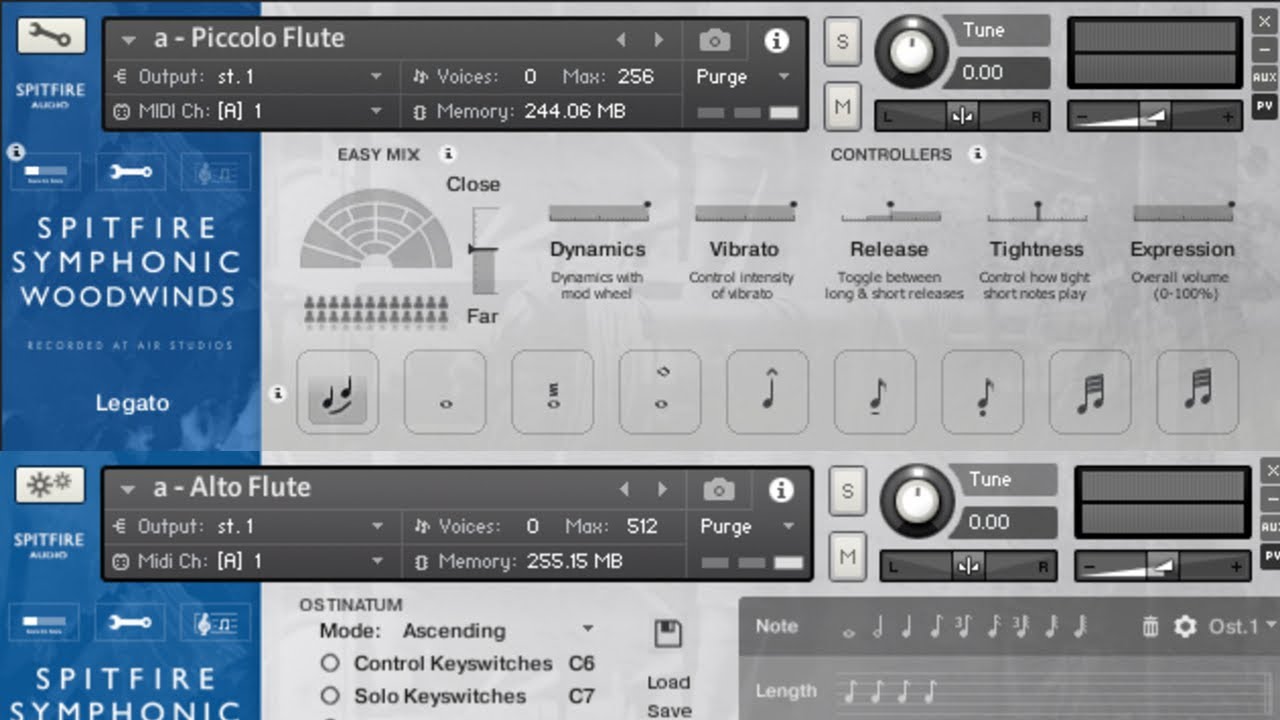Screen dimensions: 1280x720
Task: Open Alto Flute snapshot camera view
Action: (718, 490)
